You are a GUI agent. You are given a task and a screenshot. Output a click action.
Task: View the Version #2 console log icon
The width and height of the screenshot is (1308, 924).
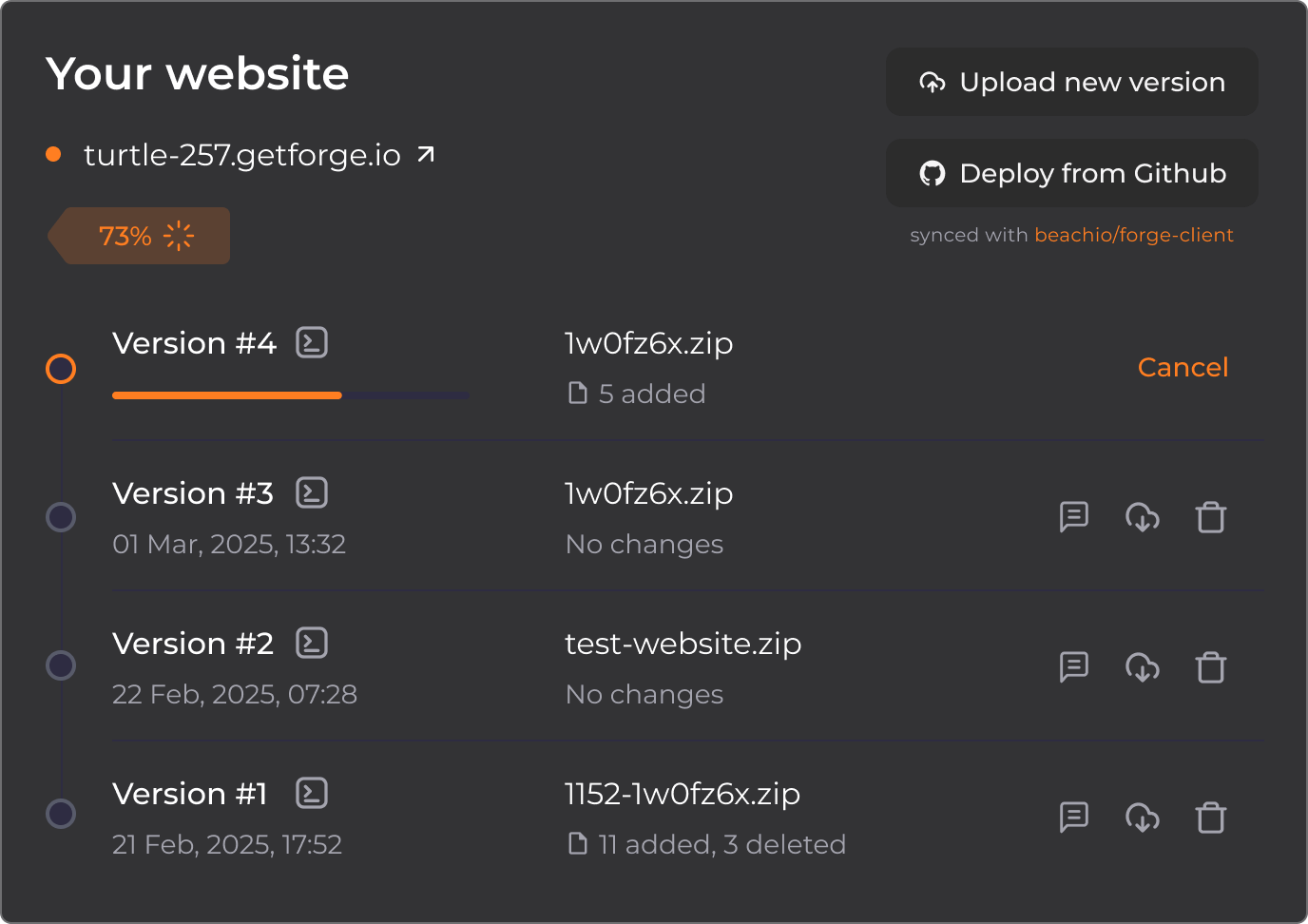pyautogui.click(x=312, y=643)
